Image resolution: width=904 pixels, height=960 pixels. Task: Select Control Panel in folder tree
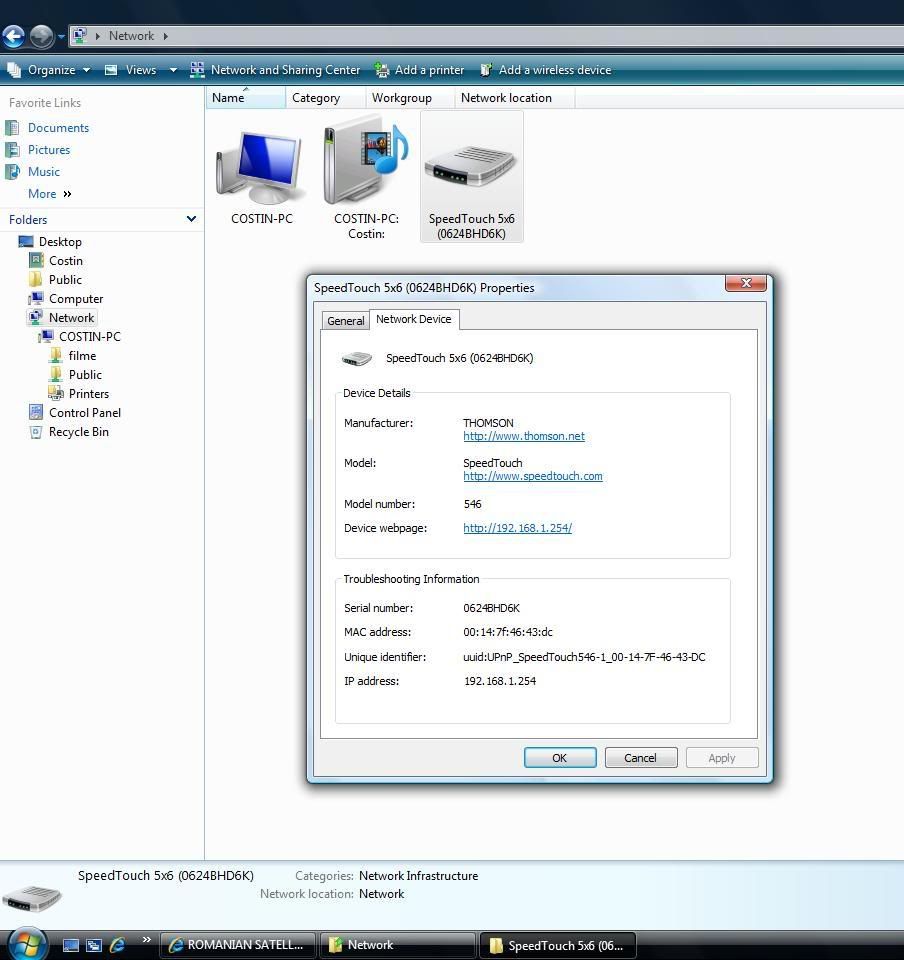[84, 413]
